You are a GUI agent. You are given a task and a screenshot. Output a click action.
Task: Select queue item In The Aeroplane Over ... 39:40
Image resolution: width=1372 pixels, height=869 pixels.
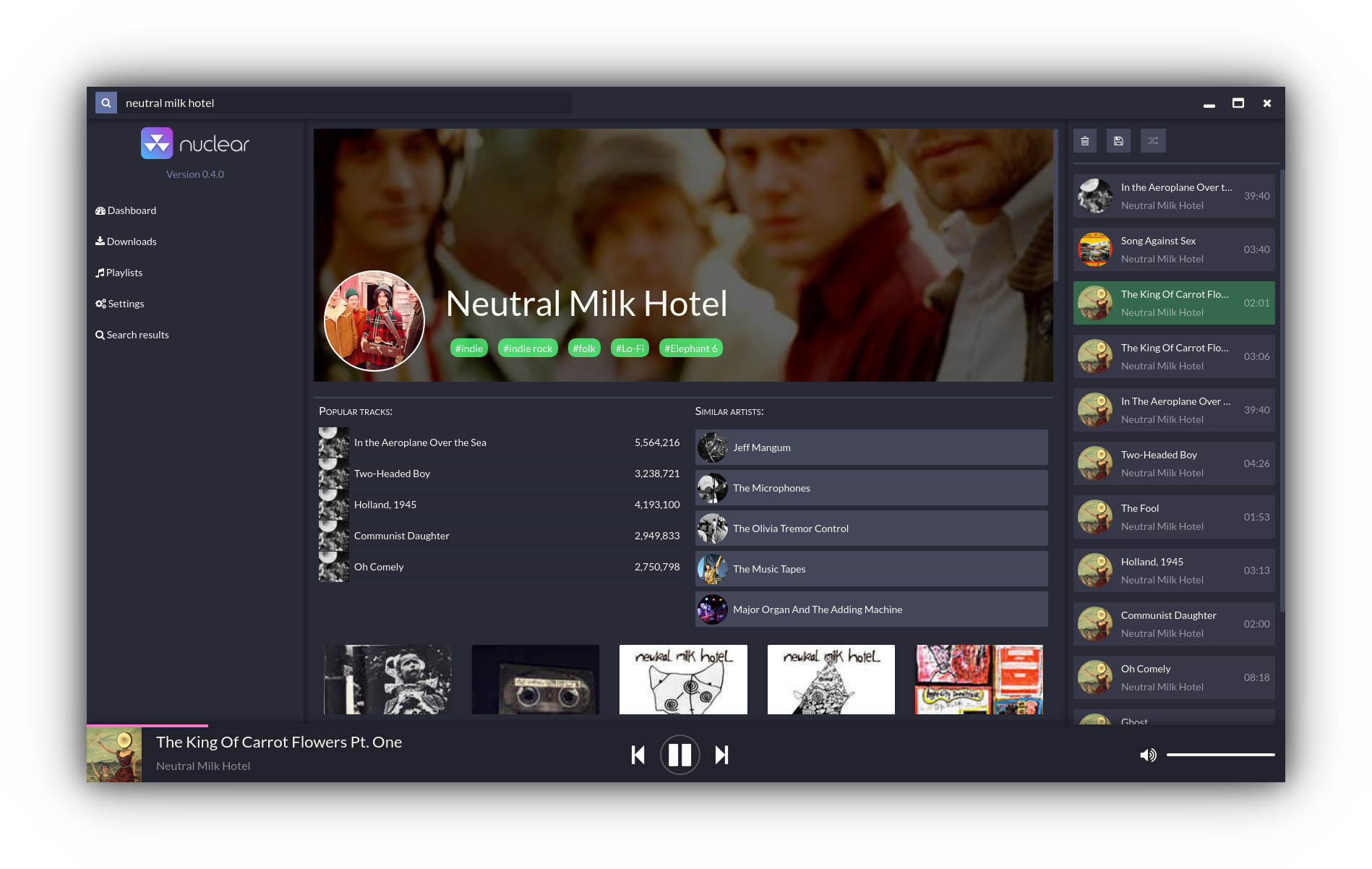pos(1174,410)
